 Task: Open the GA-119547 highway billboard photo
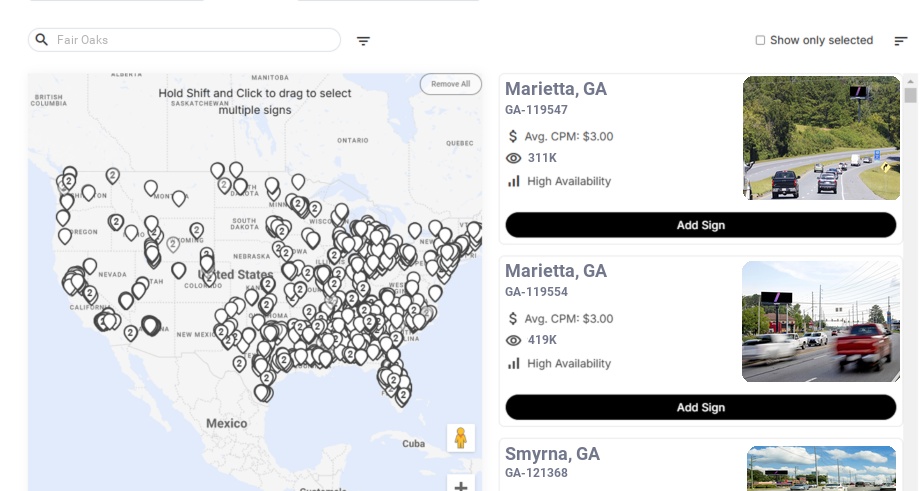(x=821, y=138)
